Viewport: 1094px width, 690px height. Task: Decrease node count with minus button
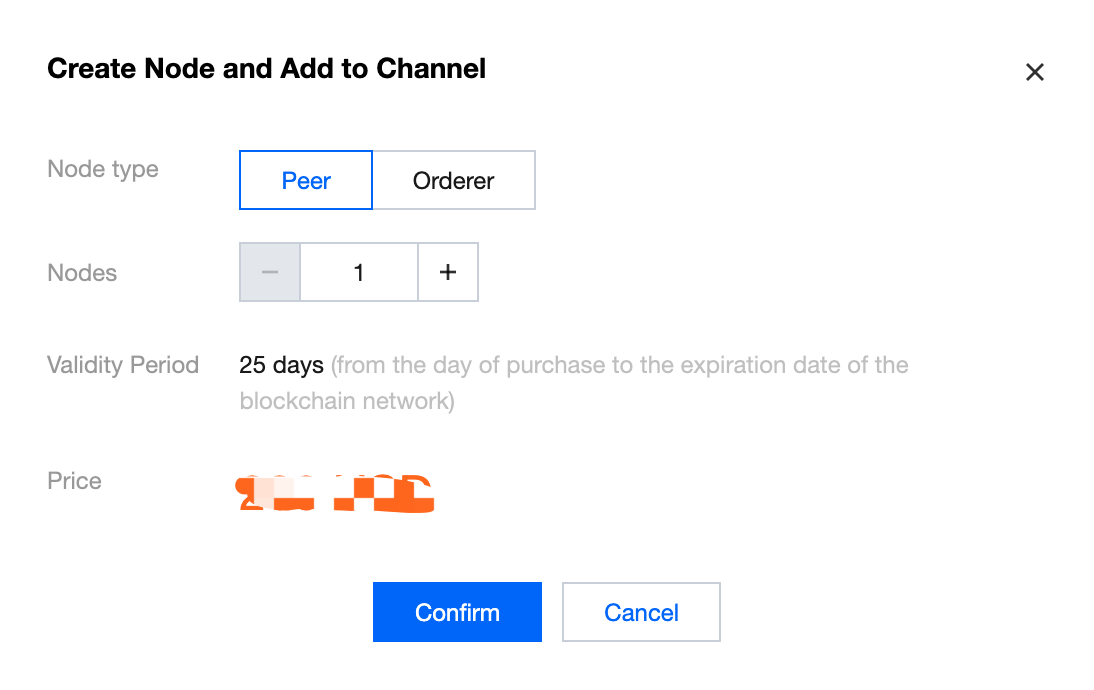(270, 272)
